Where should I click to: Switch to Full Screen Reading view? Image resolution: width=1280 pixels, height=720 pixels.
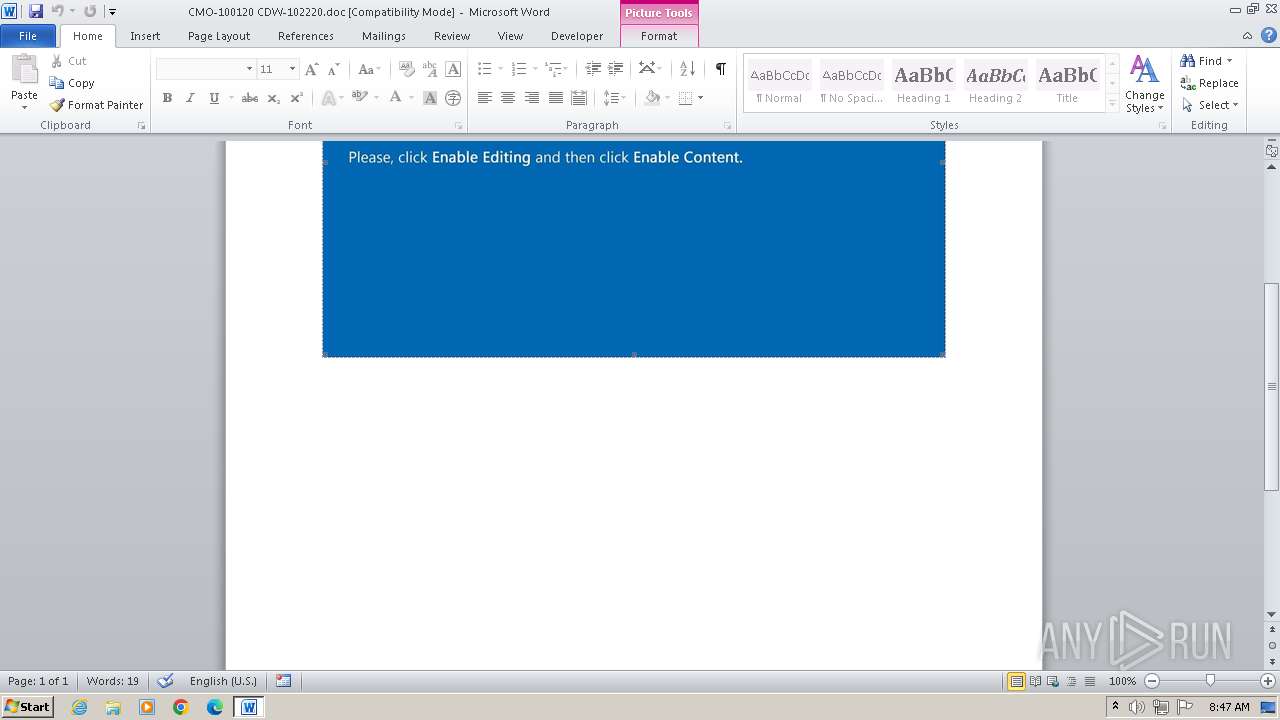click(1035, 681)
